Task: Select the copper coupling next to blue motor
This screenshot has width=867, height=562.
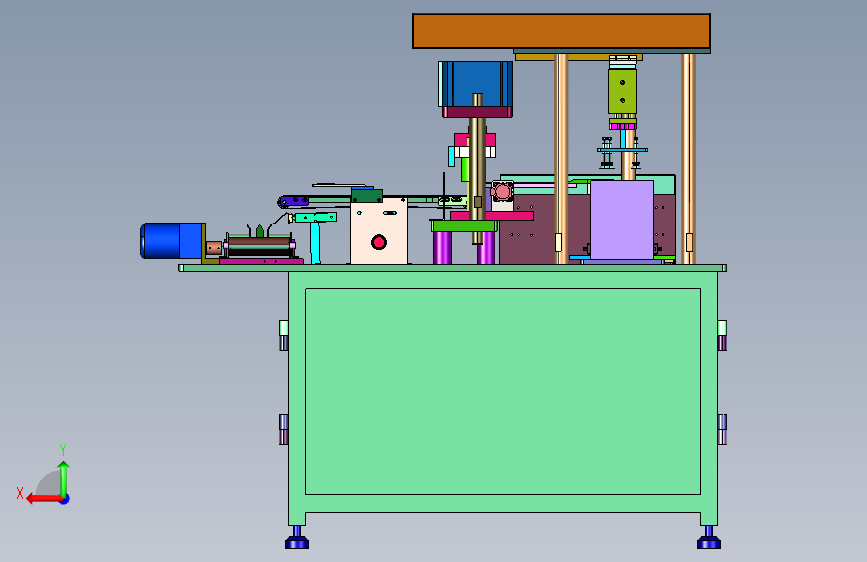Action: [213, 248]
